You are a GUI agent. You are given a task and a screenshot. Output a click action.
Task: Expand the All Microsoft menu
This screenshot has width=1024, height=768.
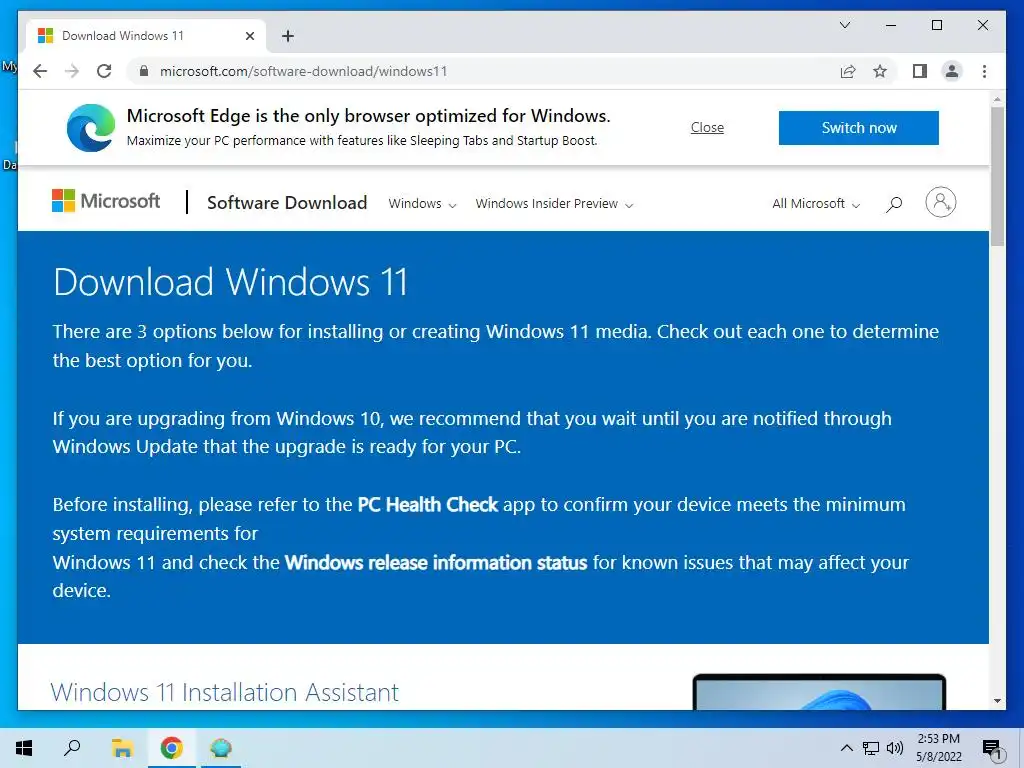pyautogui.click(x=816, y=204)
